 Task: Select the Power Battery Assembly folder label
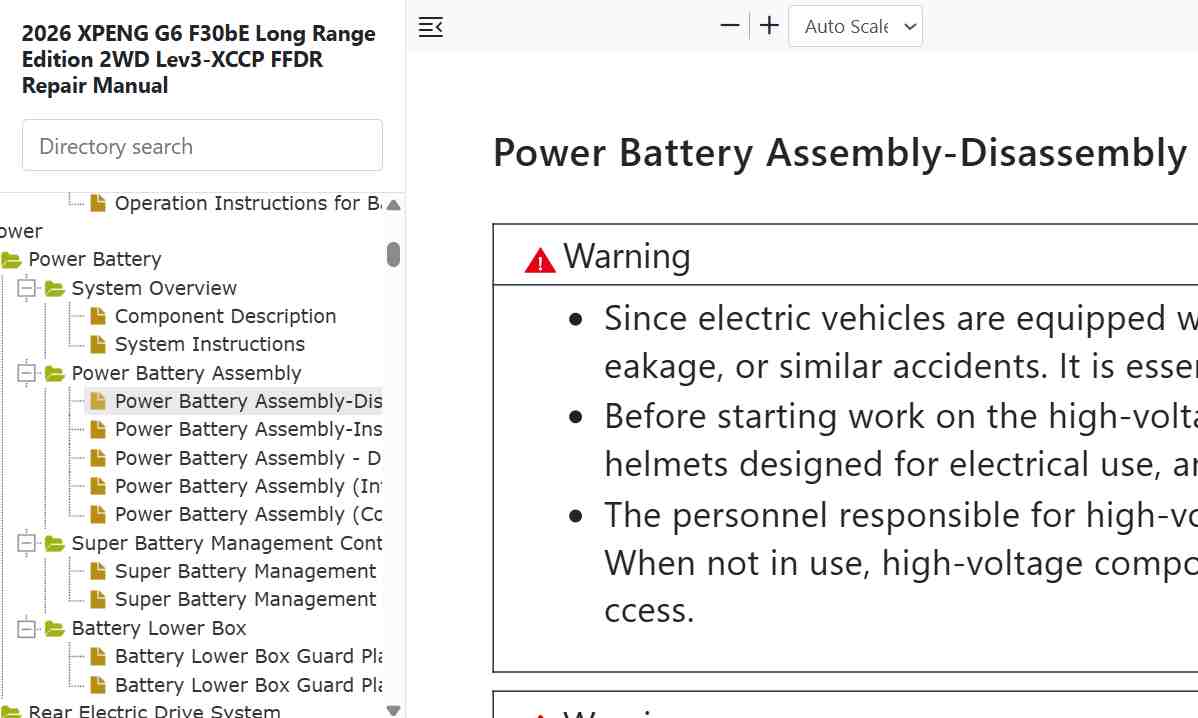pos(186,373)
